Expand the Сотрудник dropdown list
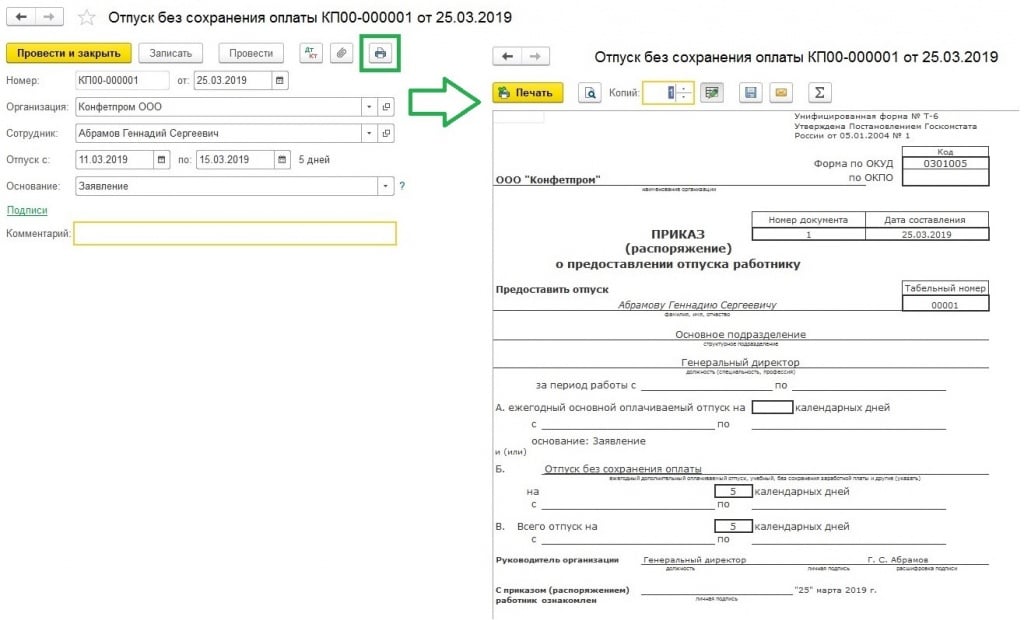This screenshot has width=1024, height=620. click(369, 133)
